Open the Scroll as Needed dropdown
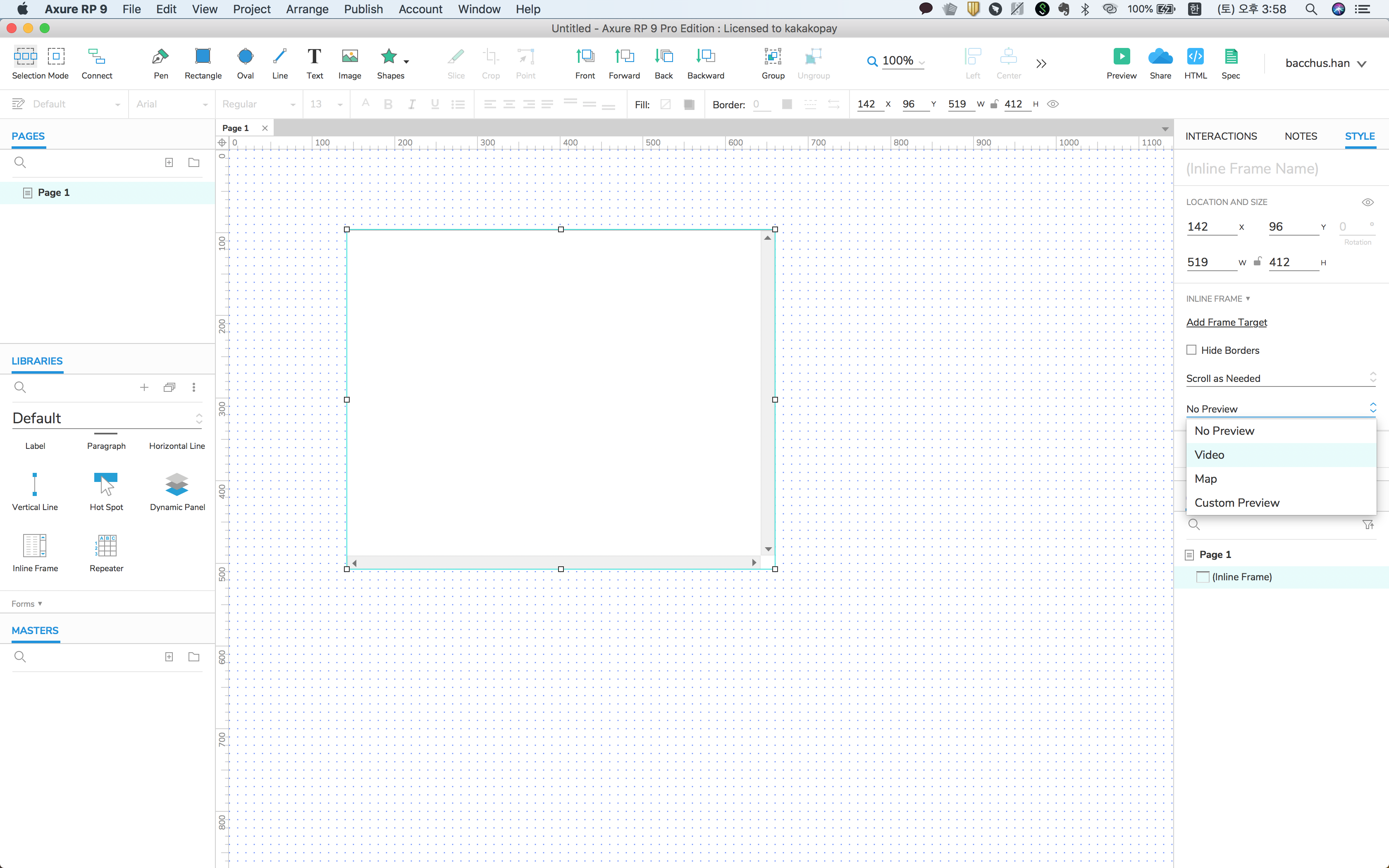This screenshot has height=868, width=1389. pos(1281,378)
